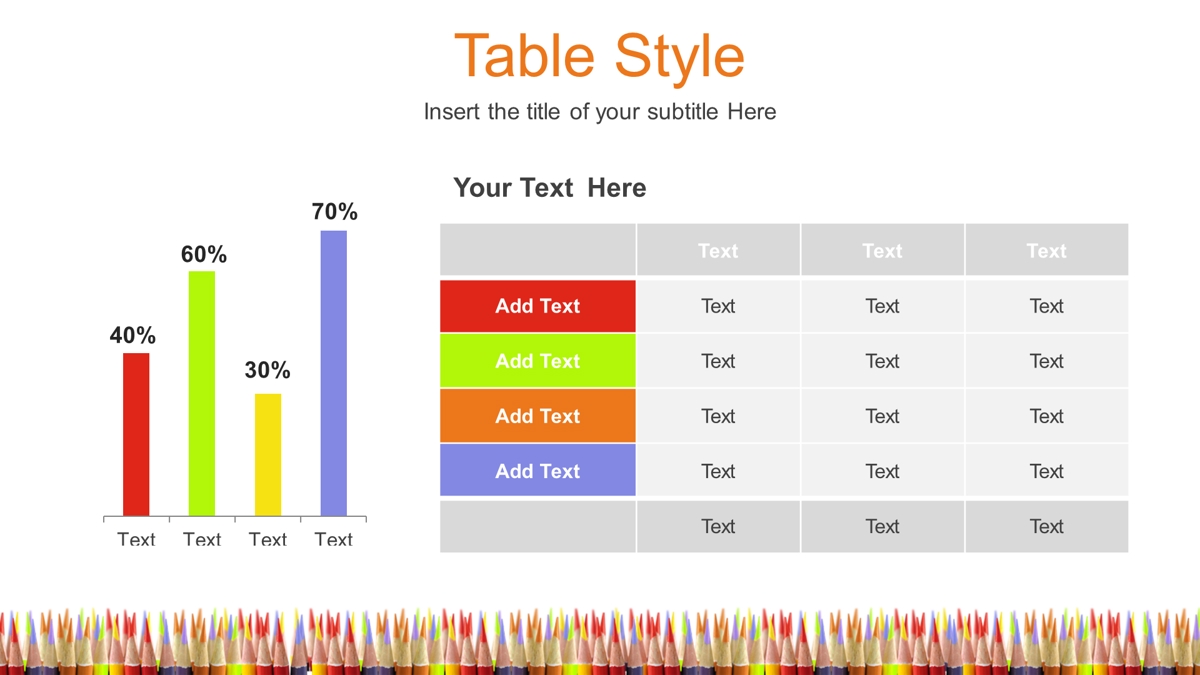The height and width of the screenshot is (675, 1200).
Task: Select the subtitle text below the title
Action: [x=600, y=112]
